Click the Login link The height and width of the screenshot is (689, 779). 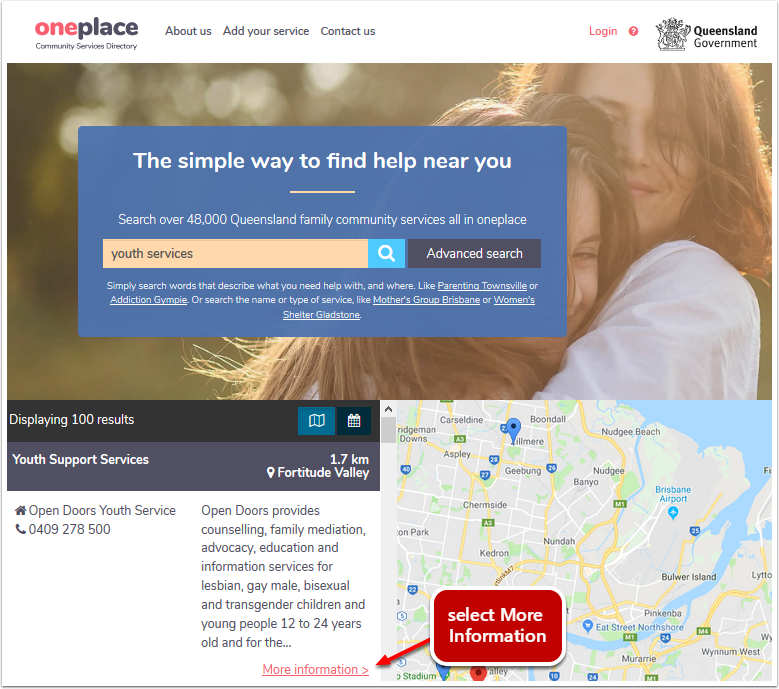click(603, 31)
